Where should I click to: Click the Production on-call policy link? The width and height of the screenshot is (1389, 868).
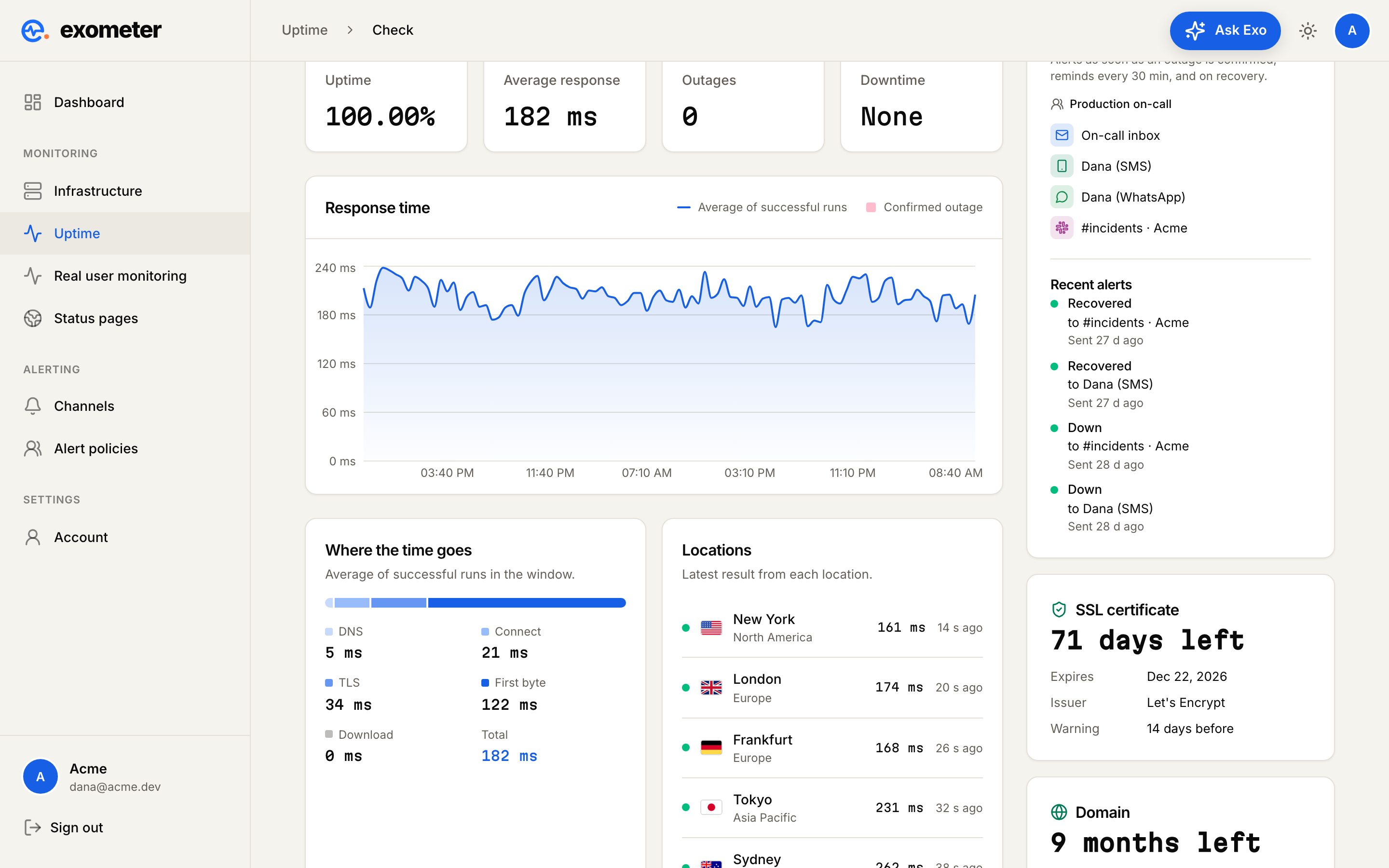(1120, 104)
